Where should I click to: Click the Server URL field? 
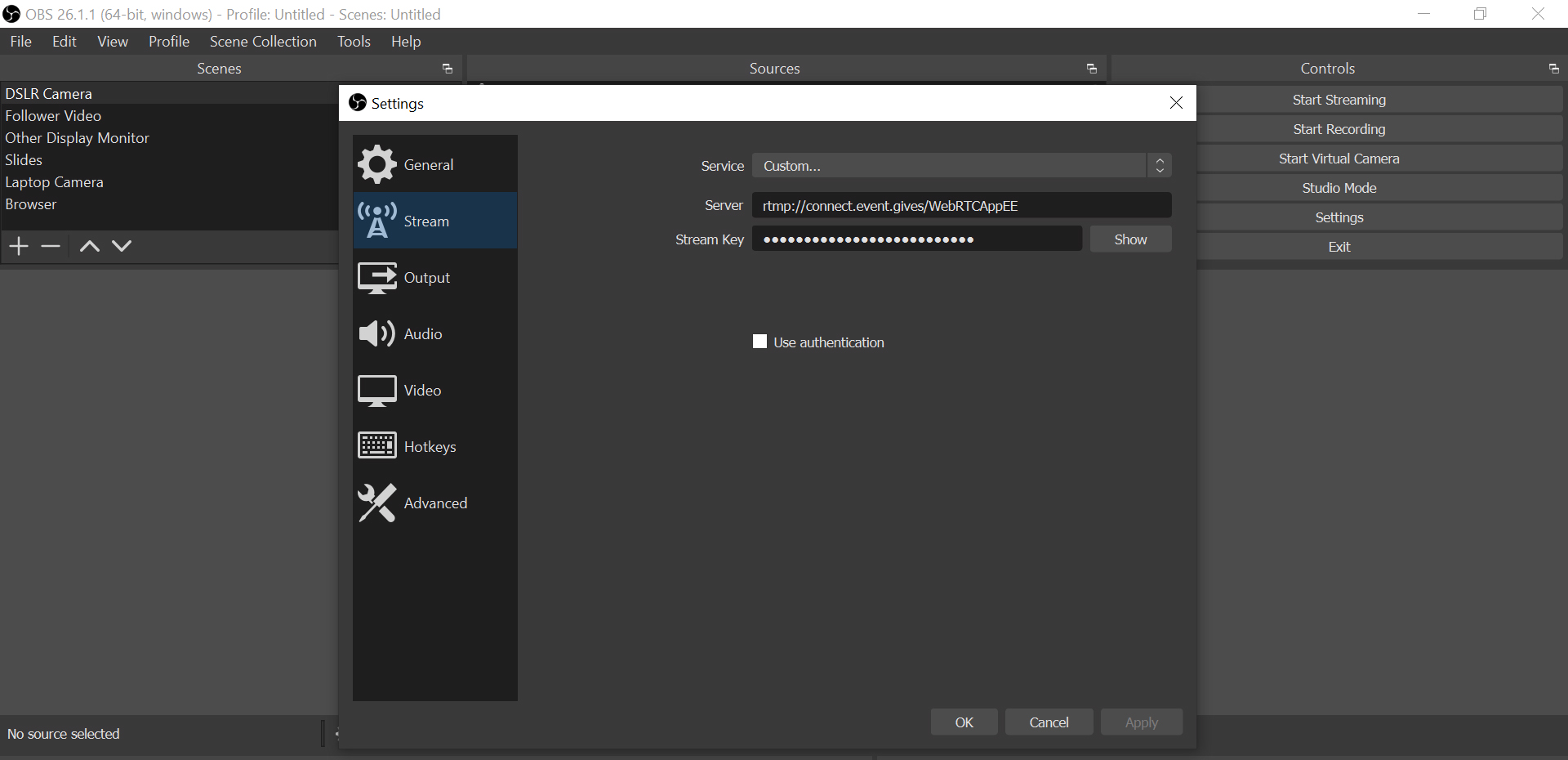click(961, 206)
